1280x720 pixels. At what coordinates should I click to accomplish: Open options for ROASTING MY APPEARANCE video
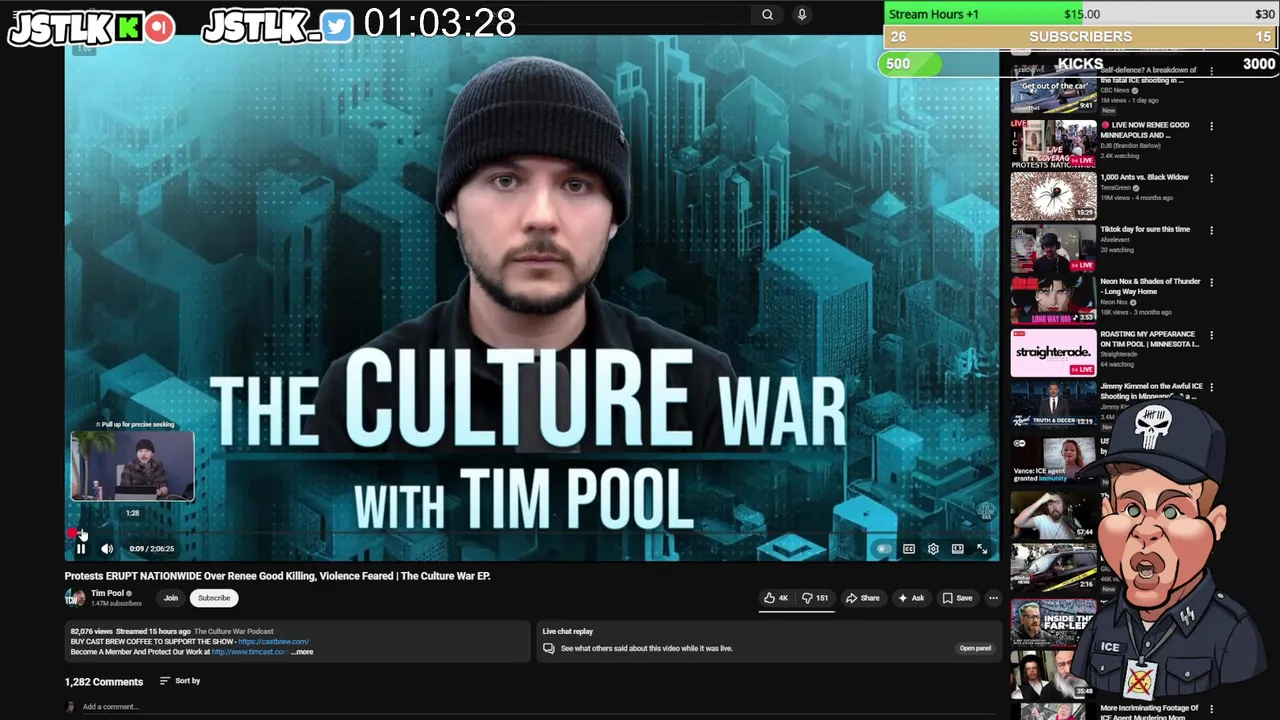click(1211, 335)
